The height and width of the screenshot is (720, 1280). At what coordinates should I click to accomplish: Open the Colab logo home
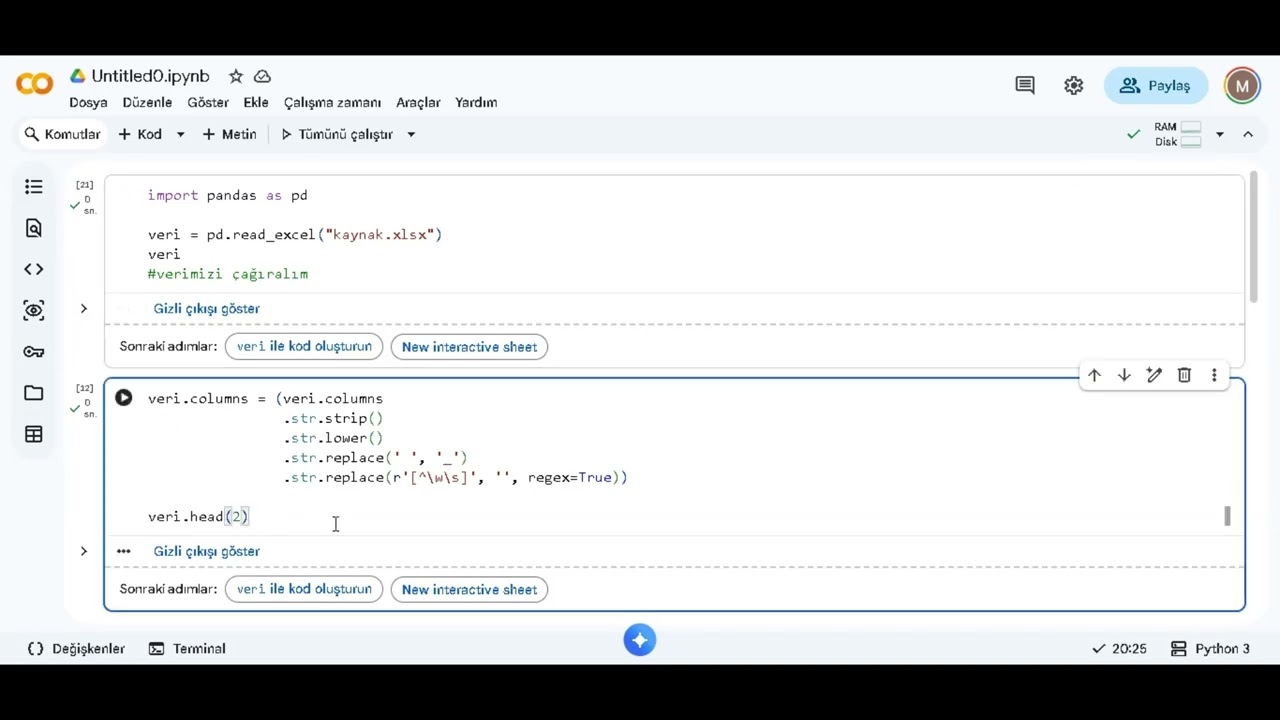coord(34,85)
